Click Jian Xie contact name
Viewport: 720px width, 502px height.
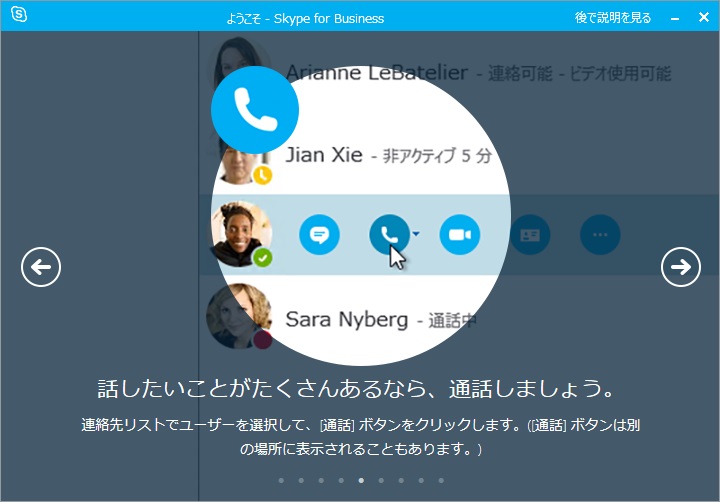324,155
